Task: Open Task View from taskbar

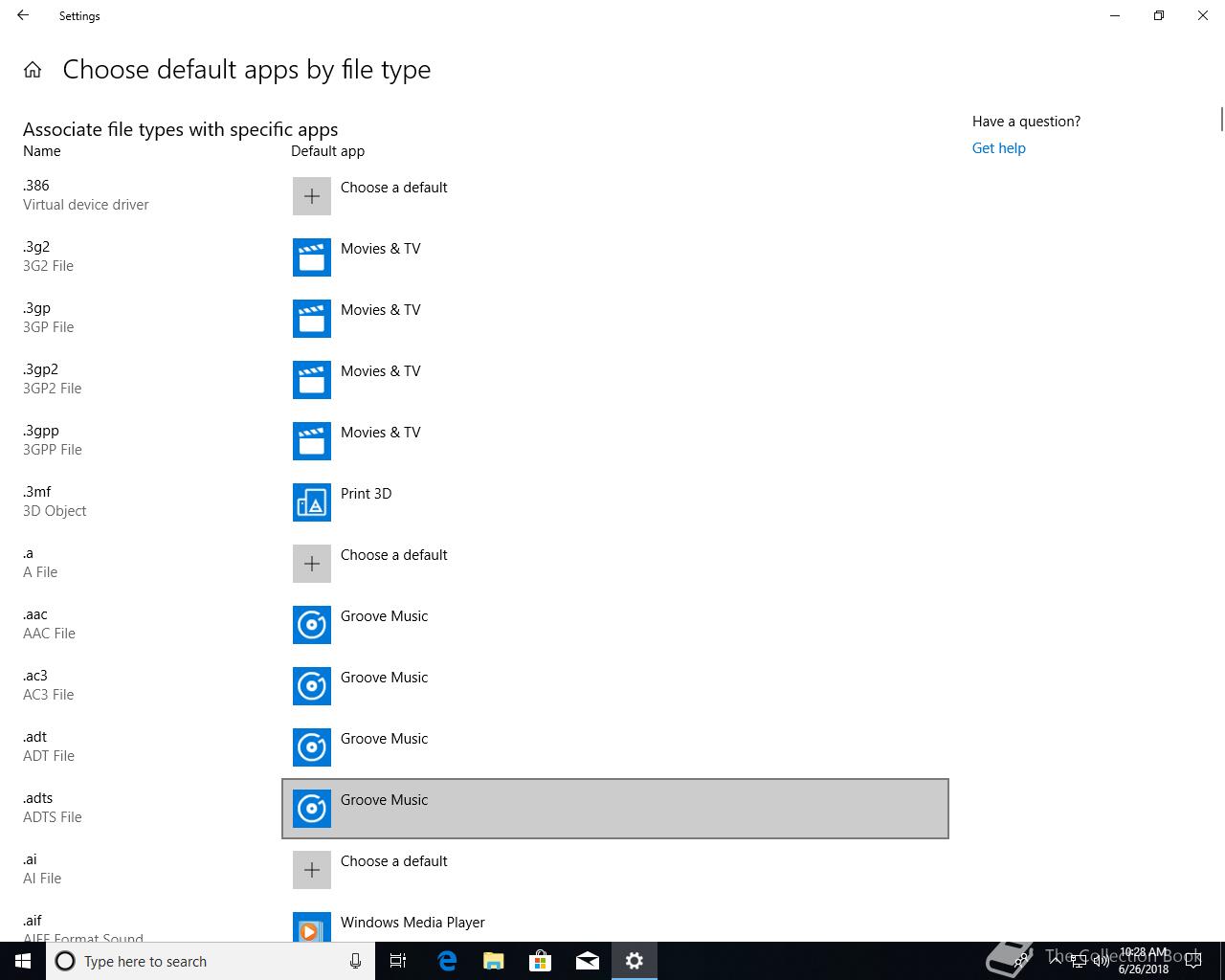Action: pos(398,961)
